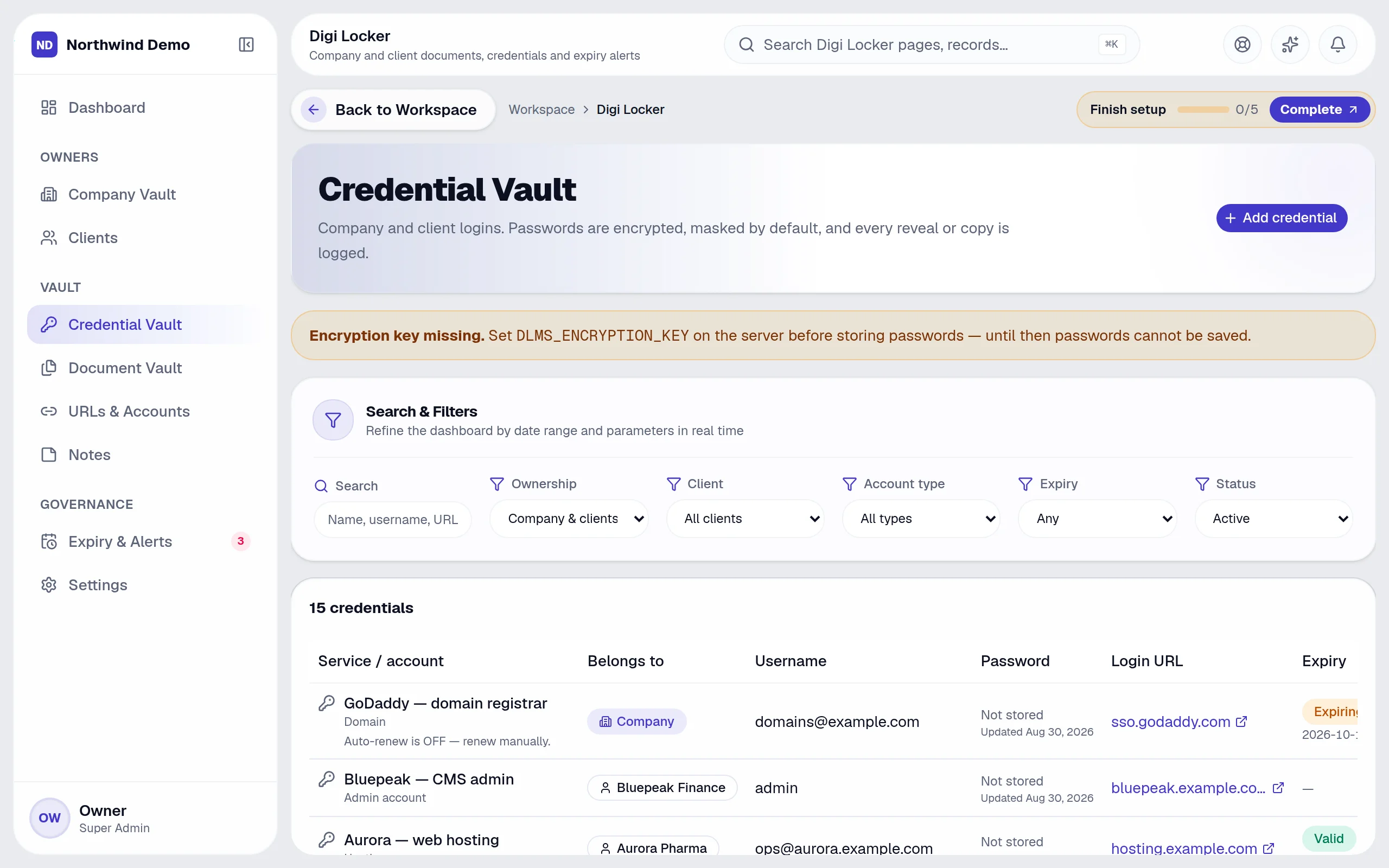Viewport: 1389px width, 868px height.
Task: Open the Expiry filter dropdown
Action: [x=1098, y=519]
